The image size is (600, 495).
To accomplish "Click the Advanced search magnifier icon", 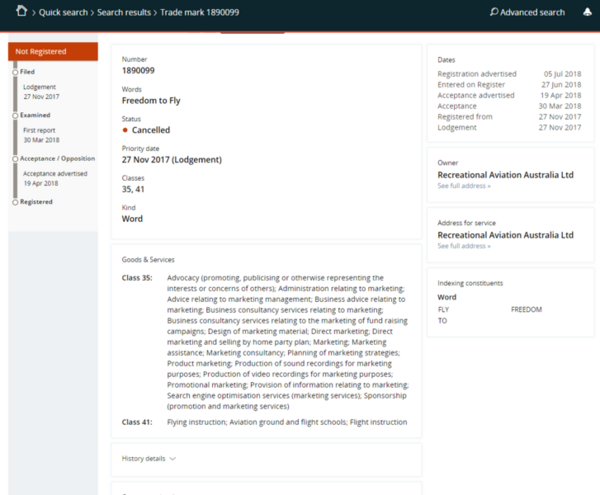I will coord(494,12).
